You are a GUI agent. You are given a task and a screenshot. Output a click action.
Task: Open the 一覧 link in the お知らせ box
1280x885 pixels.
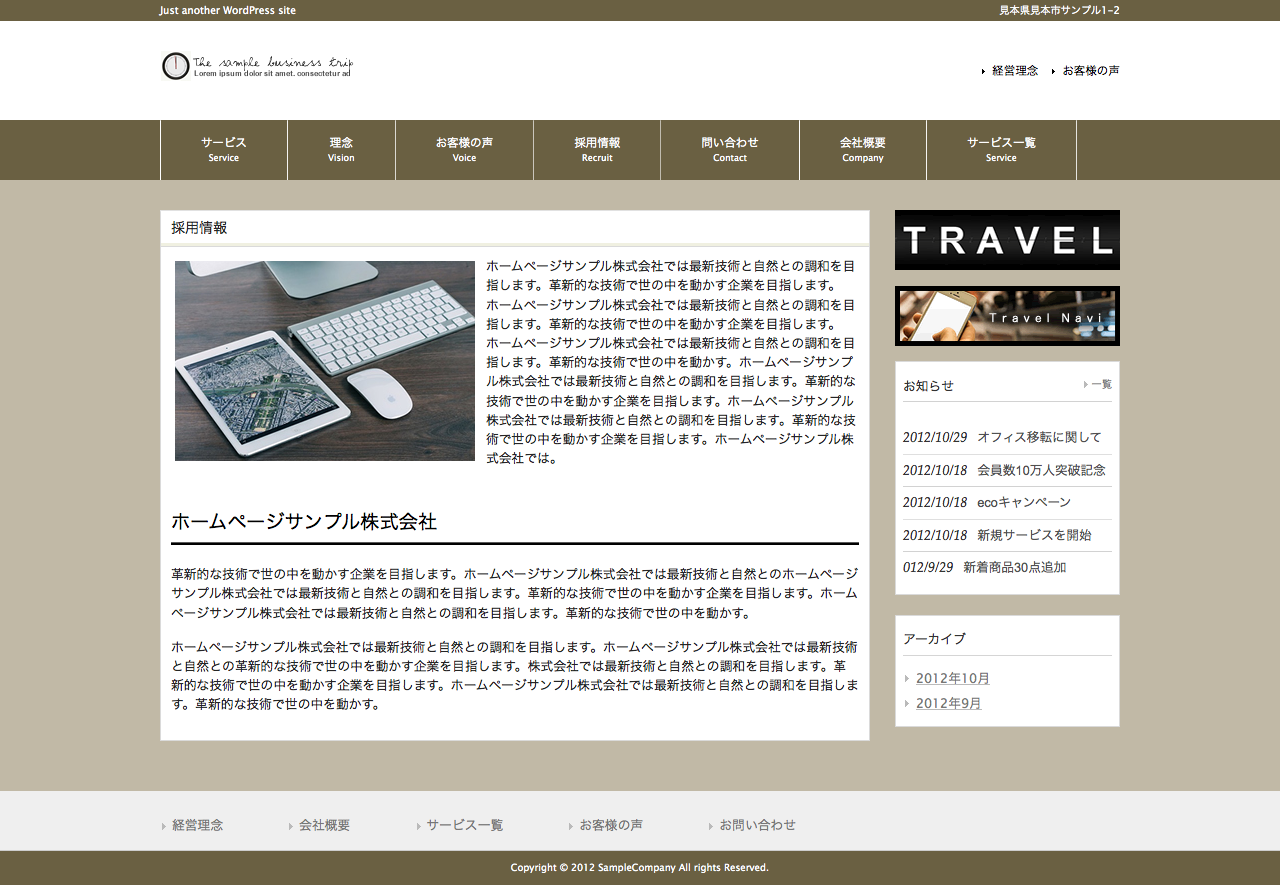[1101, 384]
